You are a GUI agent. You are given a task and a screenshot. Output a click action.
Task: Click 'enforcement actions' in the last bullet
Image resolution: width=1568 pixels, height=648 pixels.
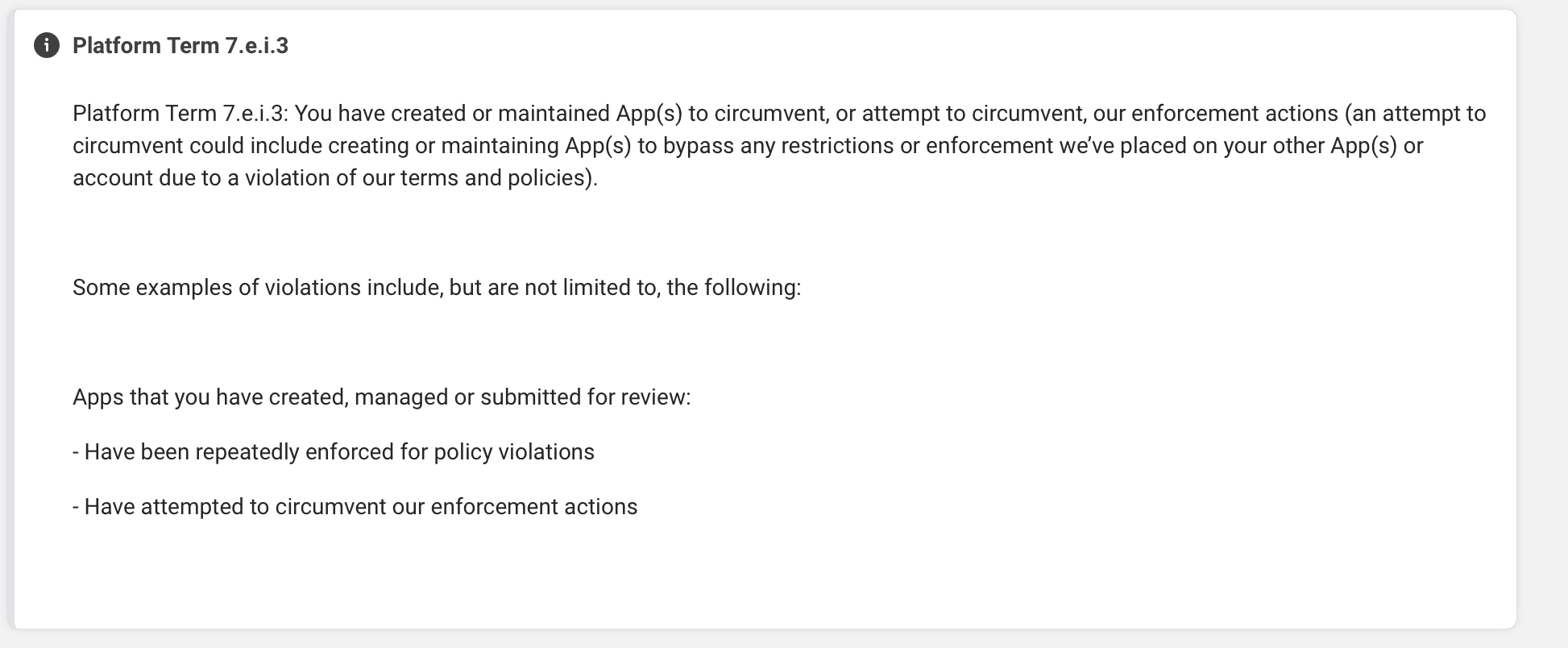(x=534, y=507)
